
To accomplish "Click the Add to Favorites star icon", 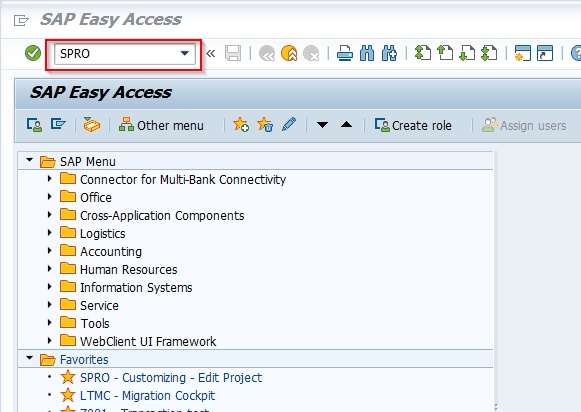I will point(241,125).
